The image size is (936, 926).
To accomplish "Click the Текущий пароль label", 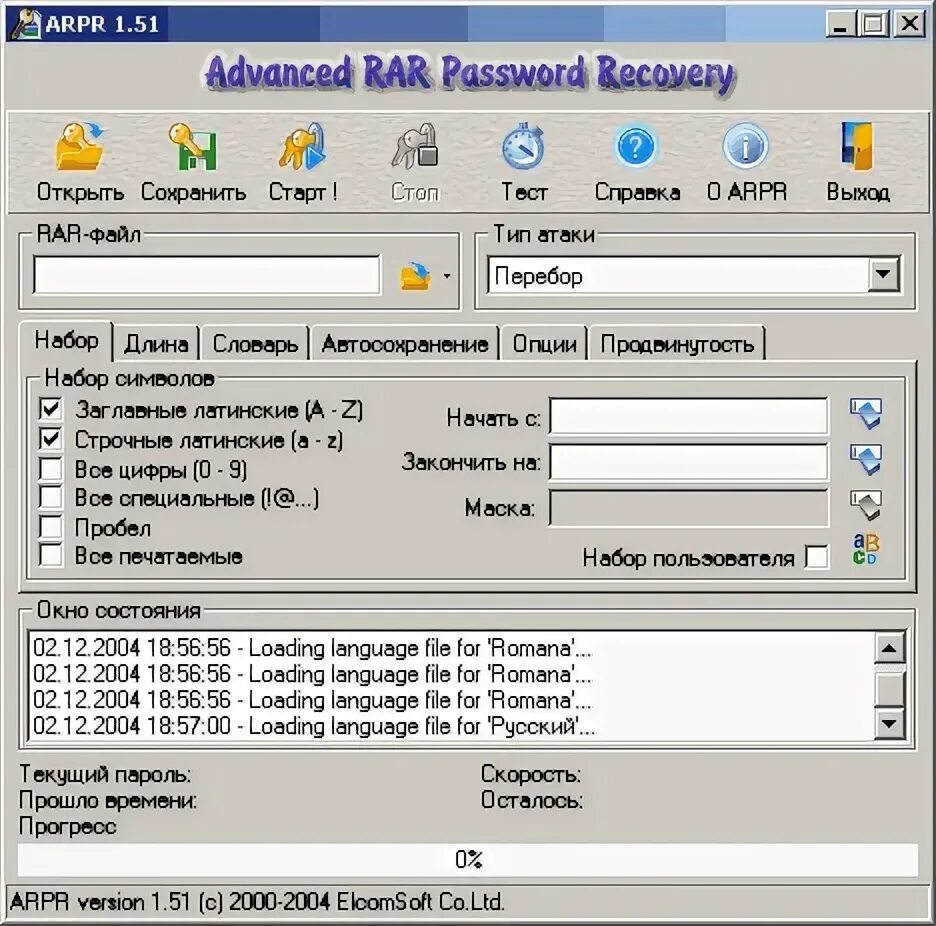I will (x=105, y=774).
